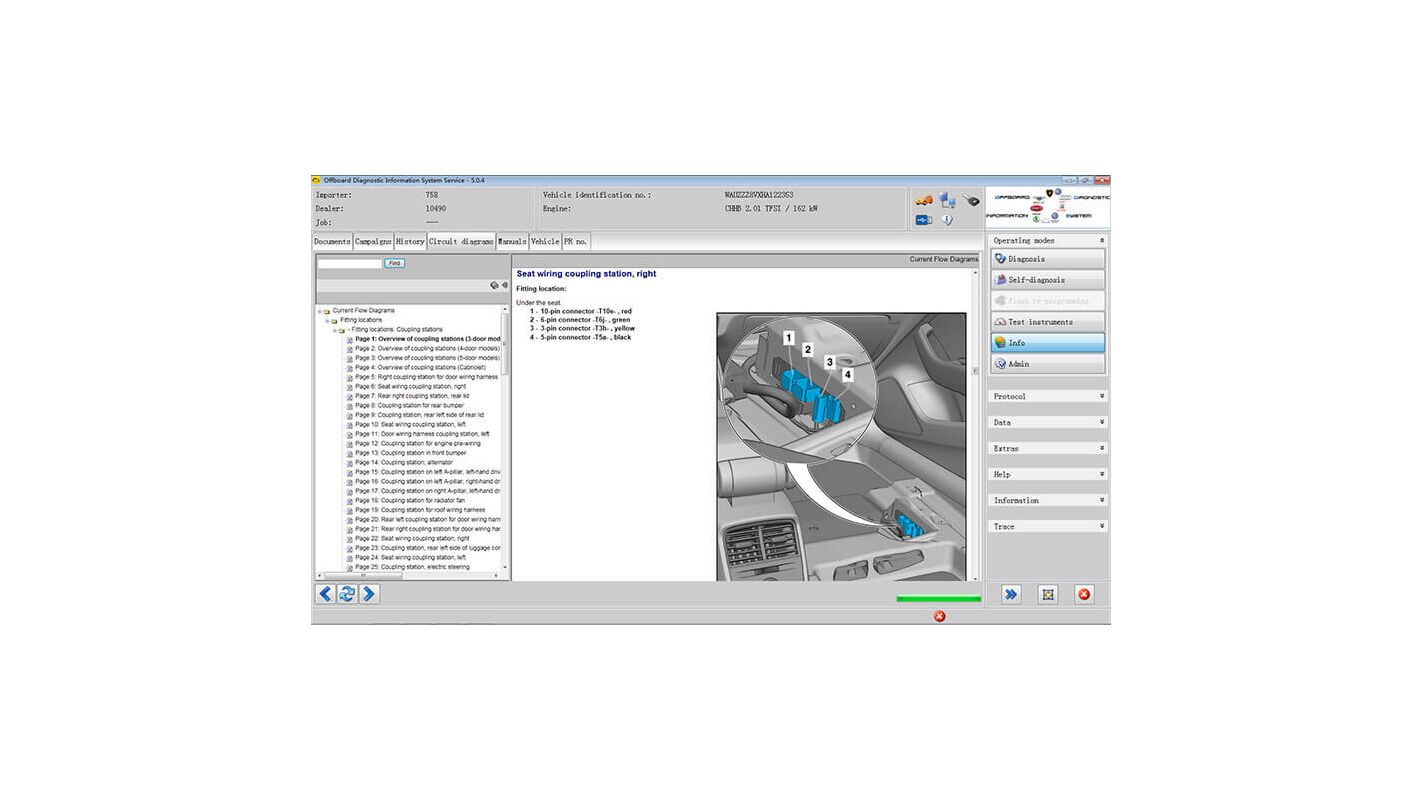Expand the Extras section
The height and width of the screenshot is (800, 1422).
1102,449
